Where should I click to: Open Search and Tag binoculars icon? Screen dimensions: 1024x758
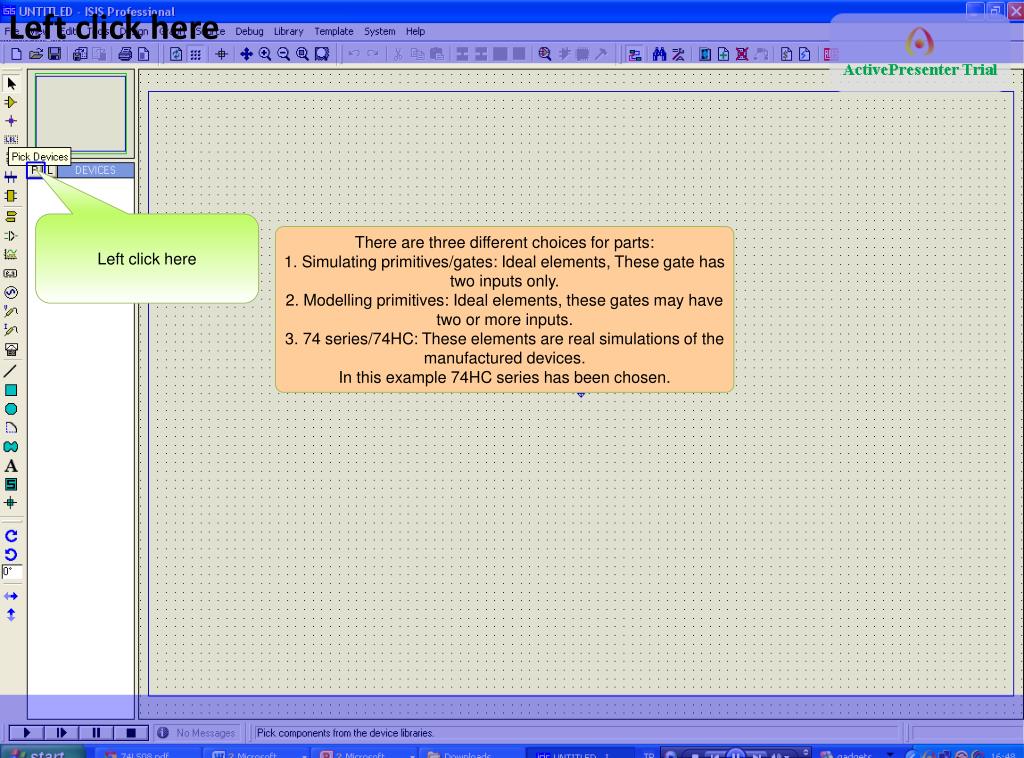[x=659, y=54]
